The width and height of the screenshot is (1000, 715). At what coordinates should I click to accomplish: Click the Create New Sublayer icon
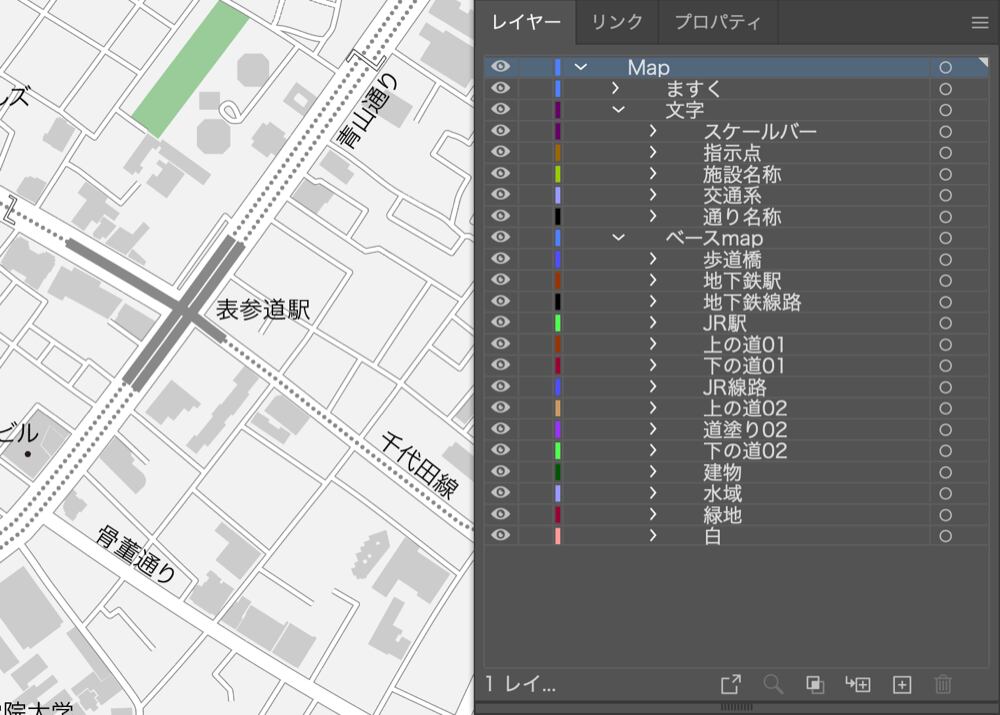(x=858, y=684)
